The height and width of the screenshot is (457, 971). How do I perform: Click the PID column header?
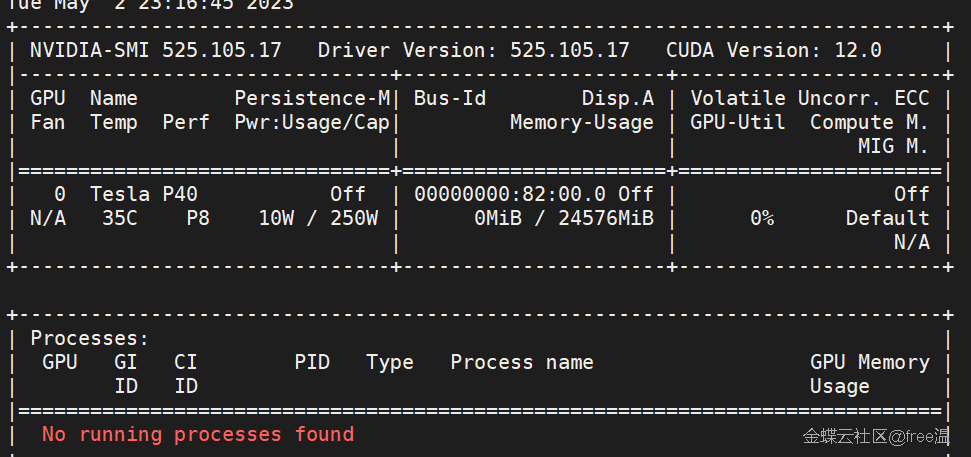click(x=312, y=362)
